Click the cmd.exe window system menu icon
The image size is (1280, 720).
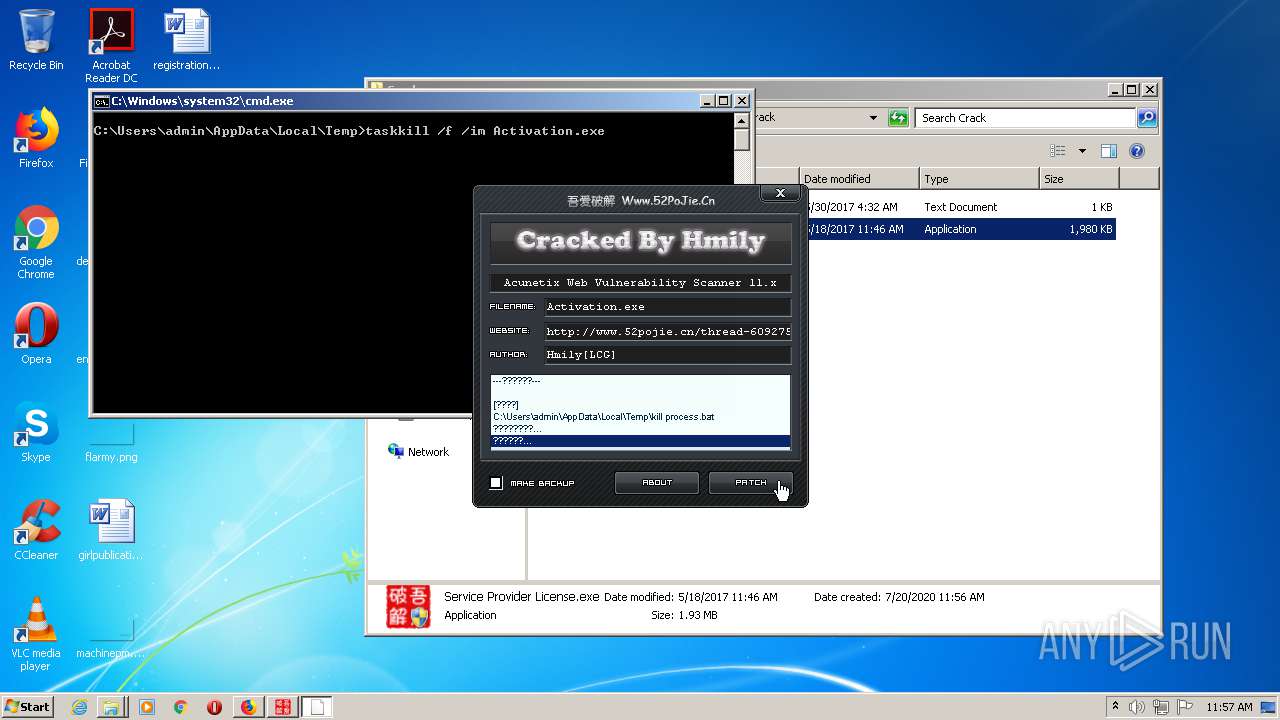click(101, 101)
